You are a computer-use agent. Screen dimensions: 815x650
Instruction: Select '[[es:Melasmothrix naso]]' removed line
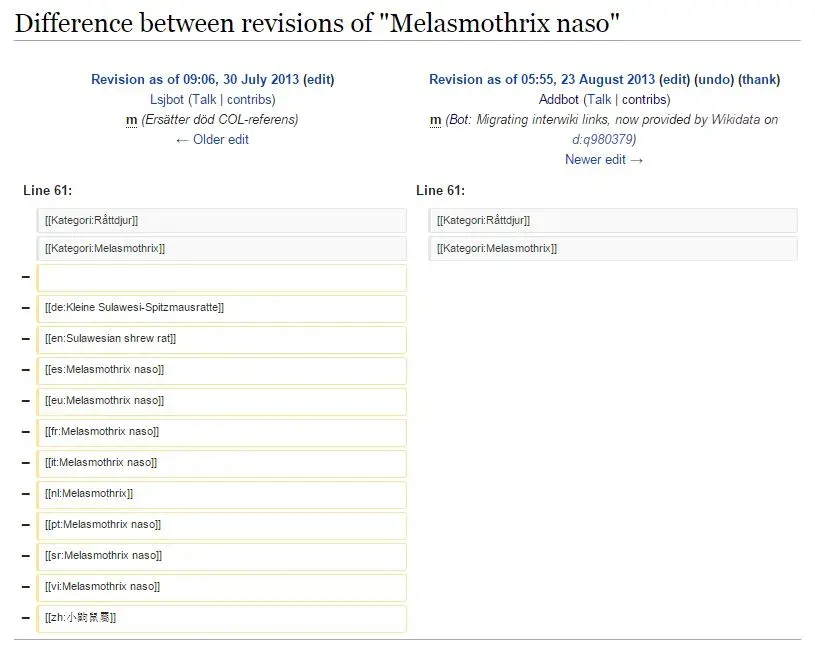pyautogui.click(x=222, y=370)
